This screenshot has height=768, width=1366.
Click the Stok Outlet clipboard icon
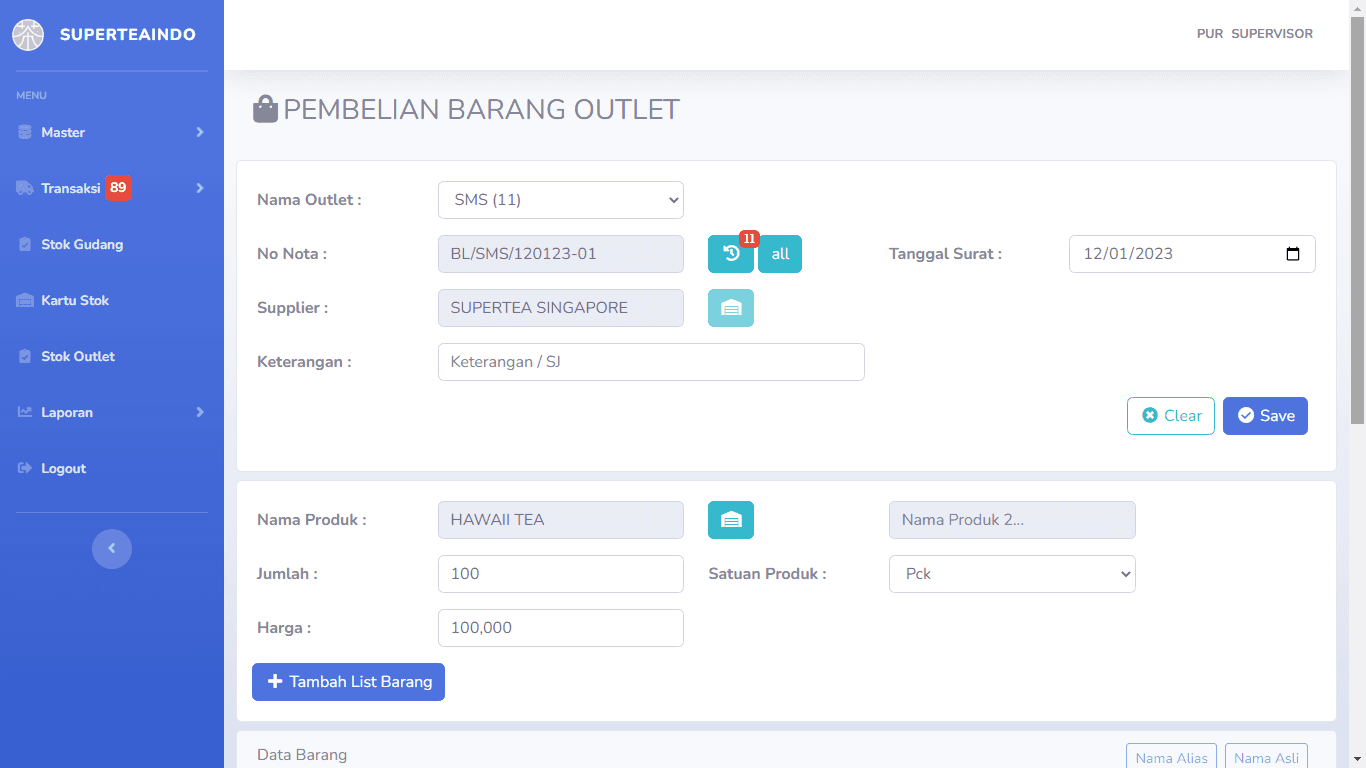point(25,356)
